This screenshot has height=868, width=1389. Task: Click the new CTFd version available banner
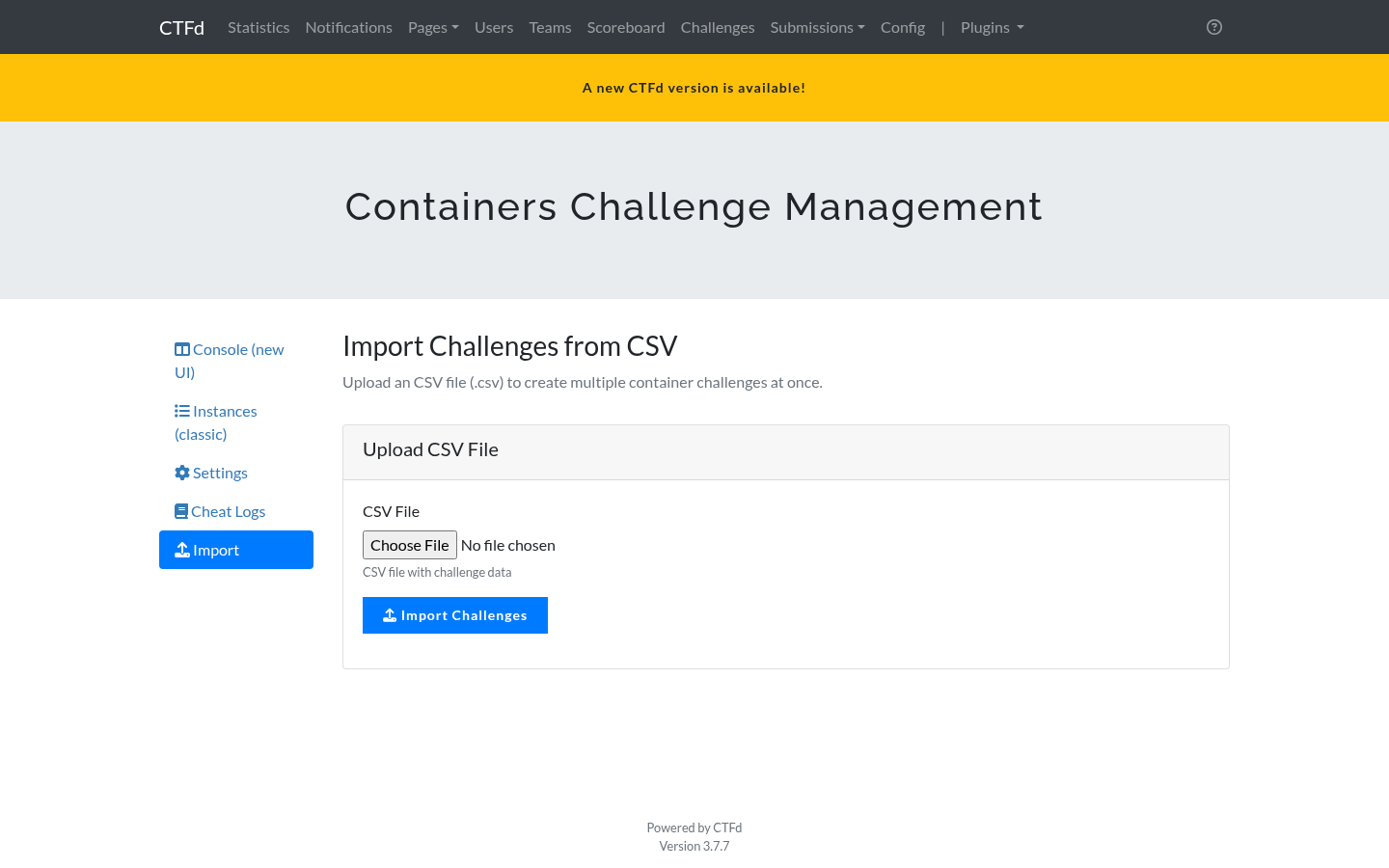coord(694,88)
